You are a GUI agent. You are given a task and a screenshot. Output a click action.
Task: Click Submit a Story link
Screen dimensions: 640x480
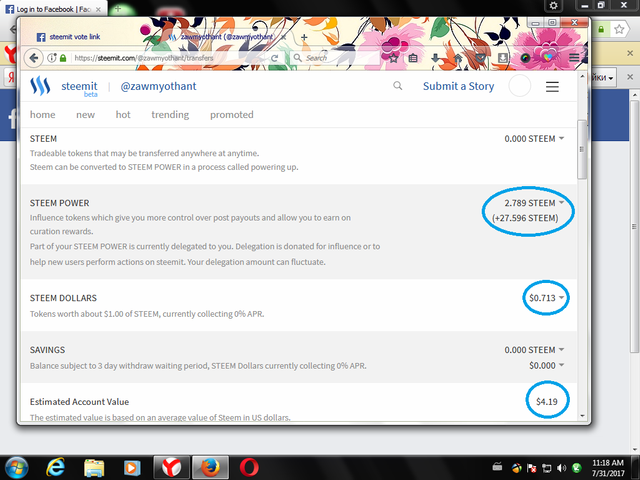click(x=458, y=86)
